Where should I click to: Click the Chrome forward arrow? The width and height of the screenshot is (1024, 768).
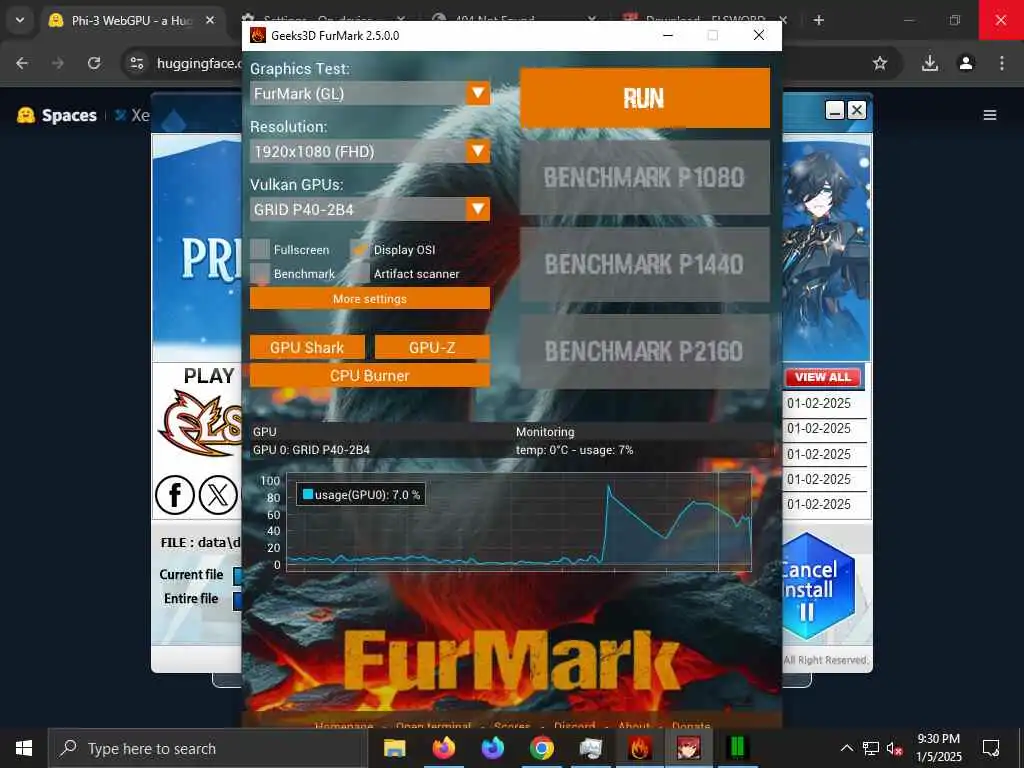58,63
